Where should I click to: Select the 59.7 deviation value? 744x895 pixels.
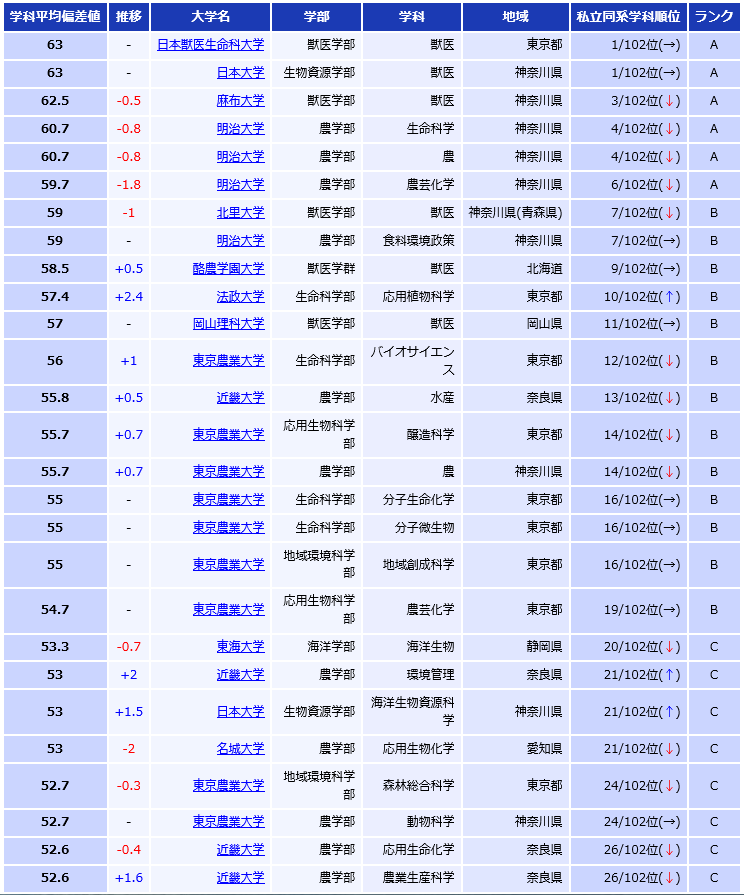click(x=55, y=184)
